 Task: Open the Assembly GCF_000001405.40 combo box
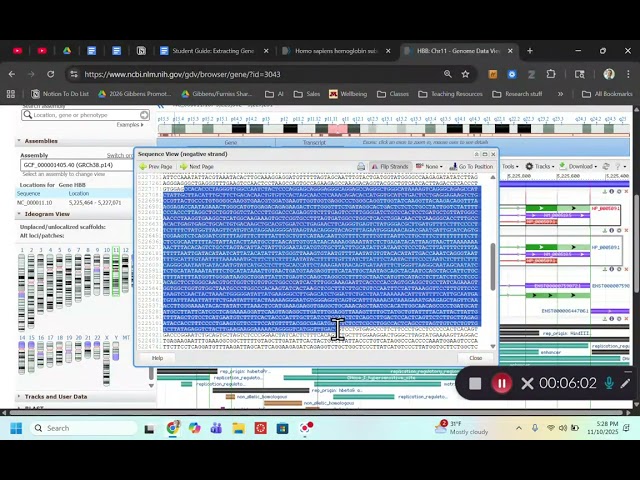[x=77, y=165]
